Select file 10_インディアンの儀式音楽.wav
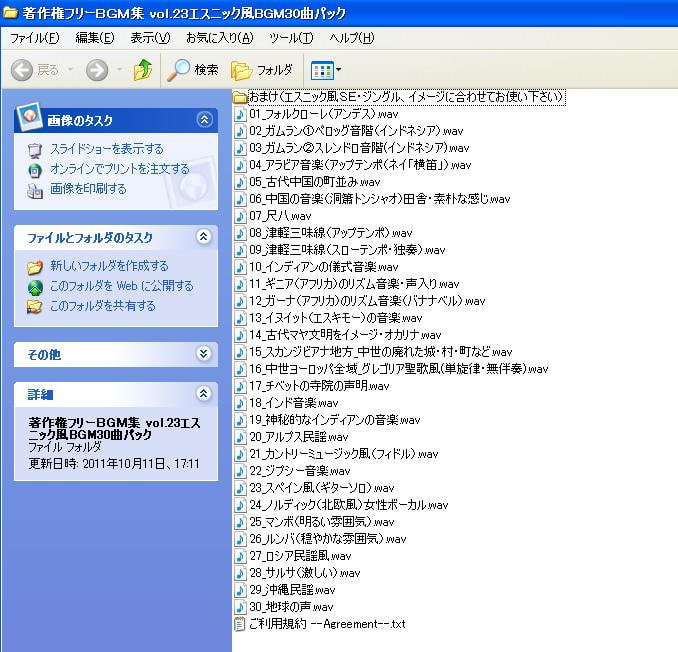This screenshot has height=652, width=678. coord(324,267)
